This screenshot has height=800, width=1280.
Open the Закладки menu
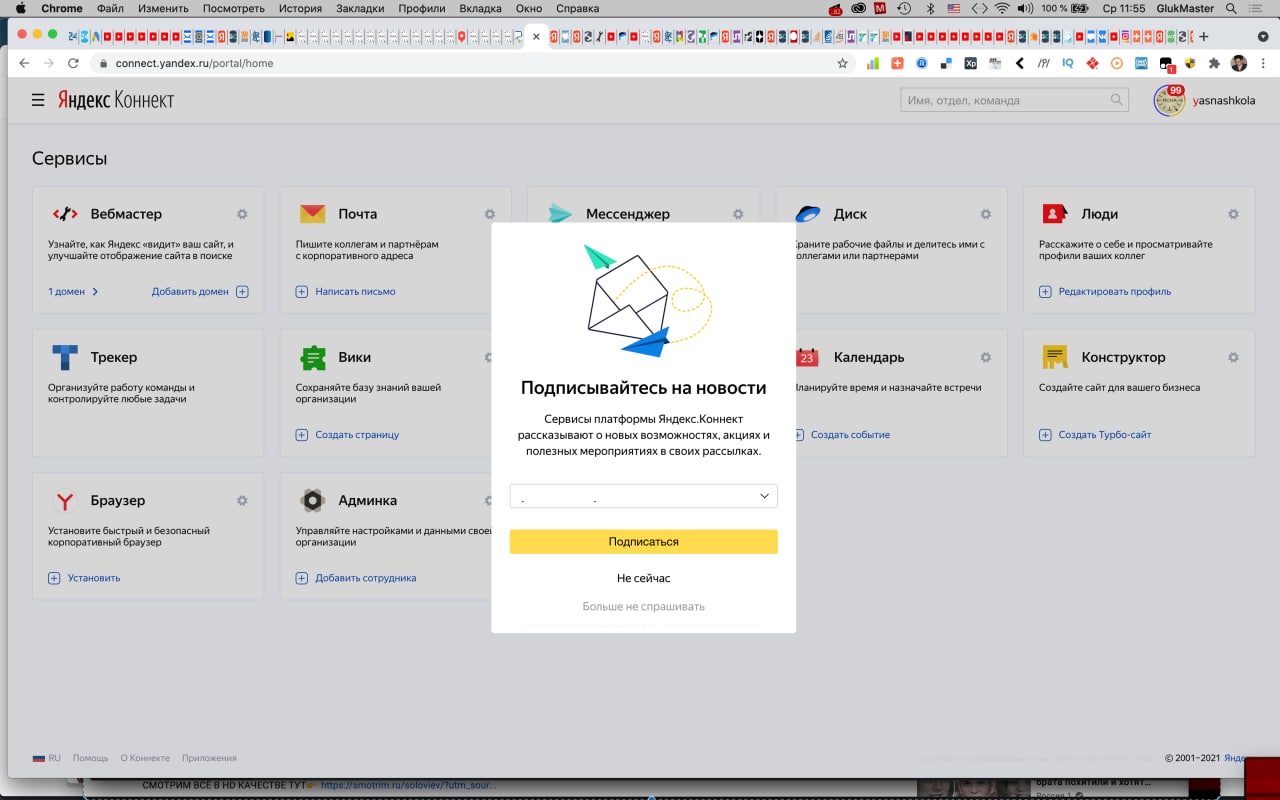pos(360,8)
